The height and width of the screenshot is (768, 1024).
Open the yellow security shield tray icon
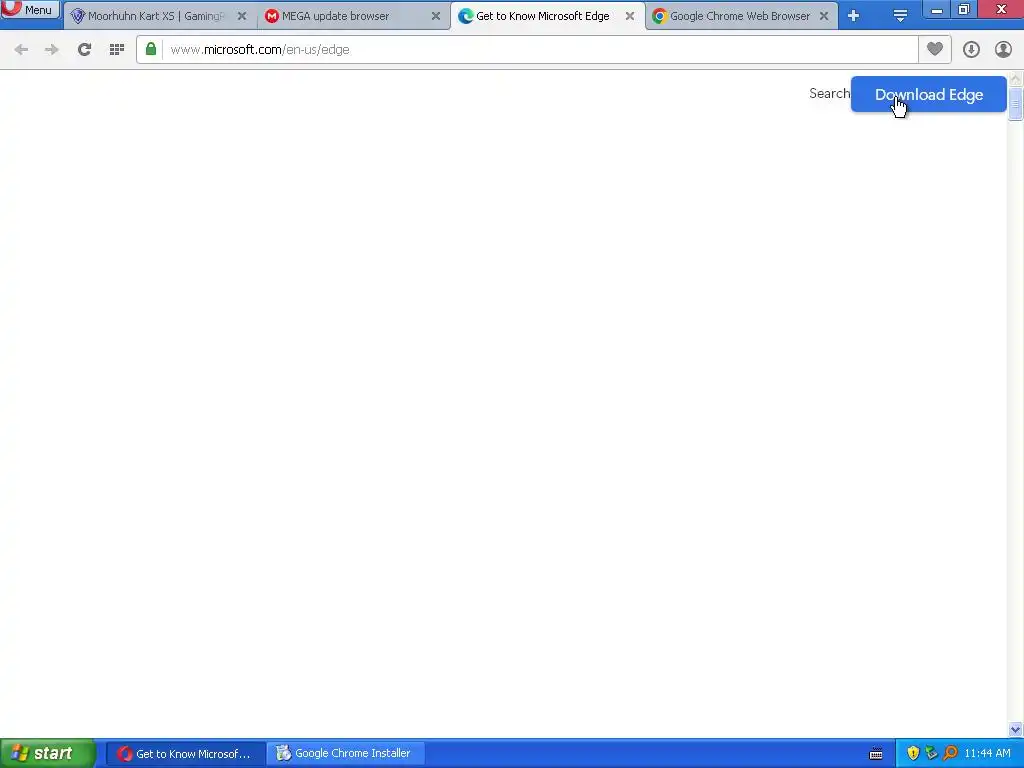[913, 754]
